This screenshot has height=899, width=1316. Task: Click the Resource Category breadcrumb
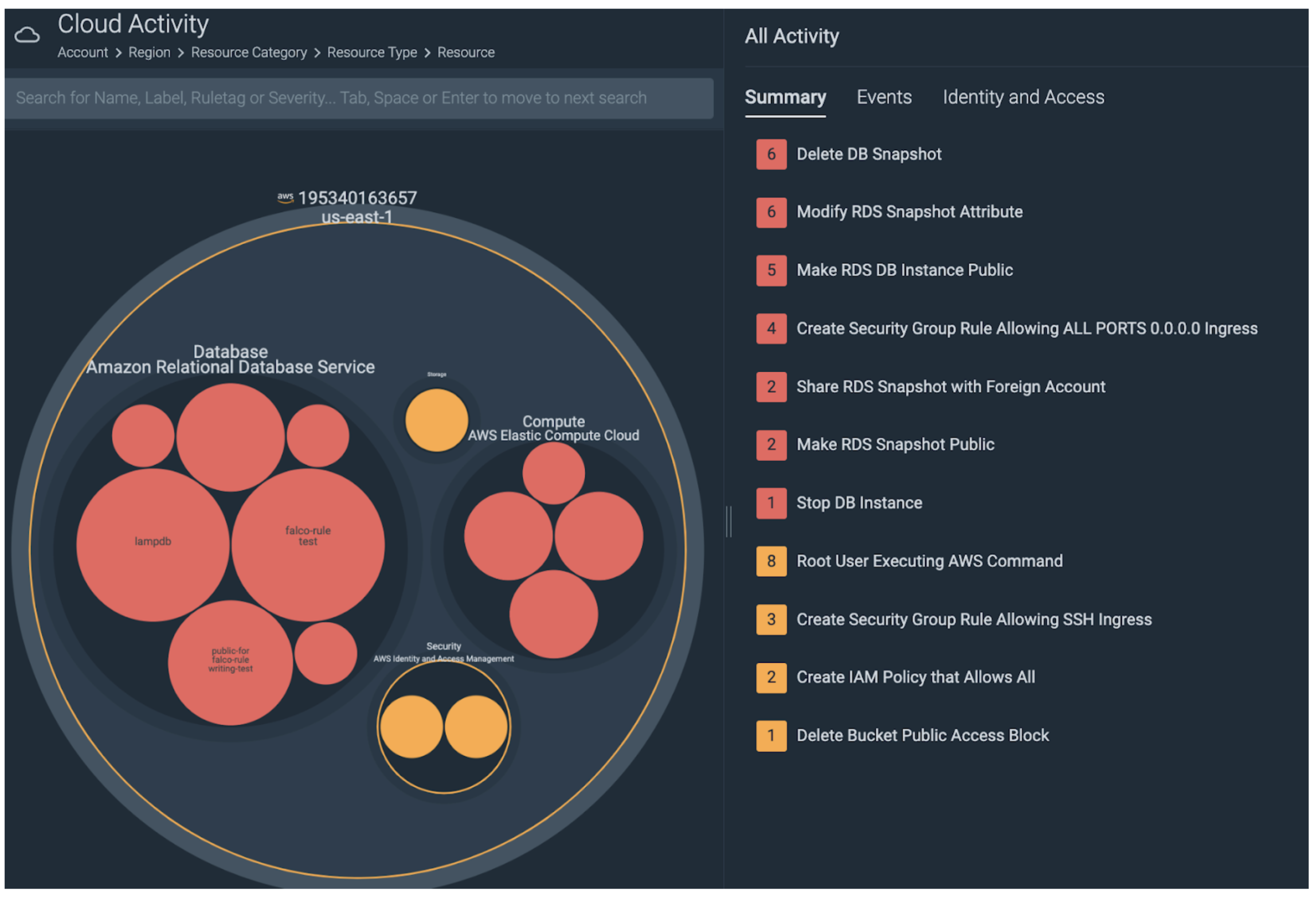(x=249, y=52)
